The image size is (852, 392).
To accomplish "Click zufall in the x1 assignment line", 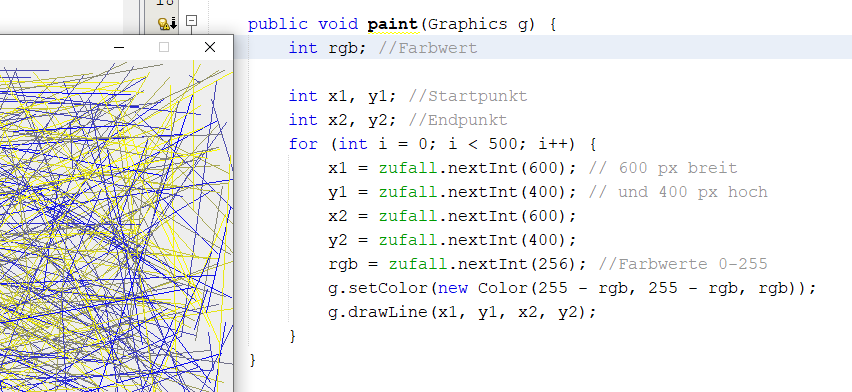I will [x=408, y=168].
